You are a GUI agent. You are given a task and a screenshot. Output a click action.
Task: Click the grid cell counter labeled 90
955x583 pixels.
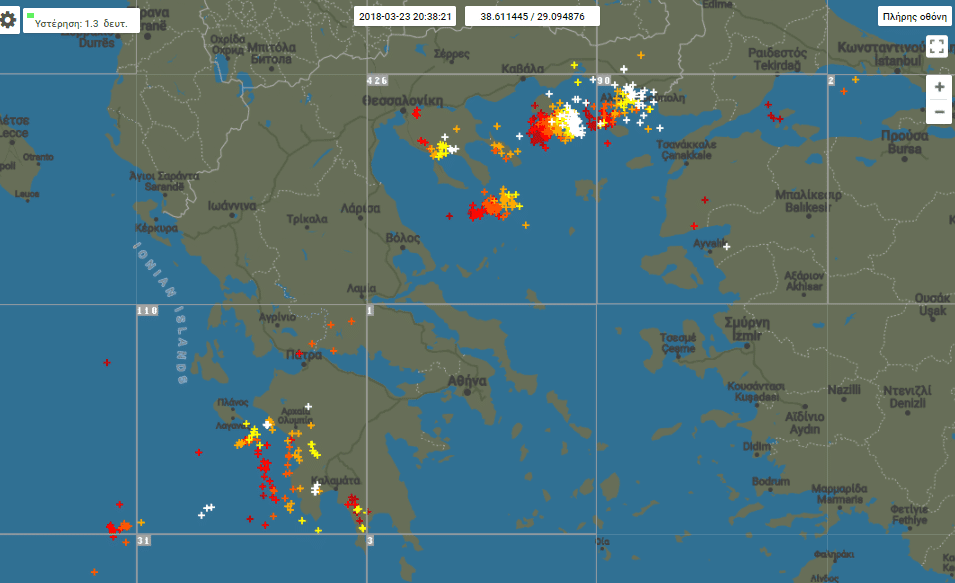pyautogui.click(x=603, y=80)
